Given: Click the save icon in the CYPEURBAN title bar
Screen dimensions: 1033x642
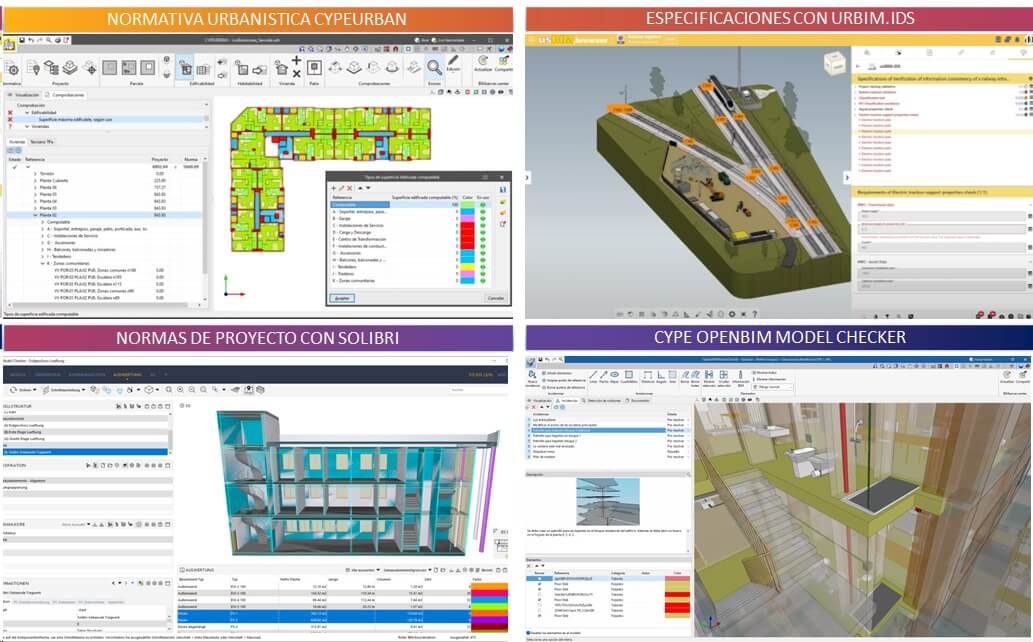Looking at the screenshot, I should tap(22, 40).
